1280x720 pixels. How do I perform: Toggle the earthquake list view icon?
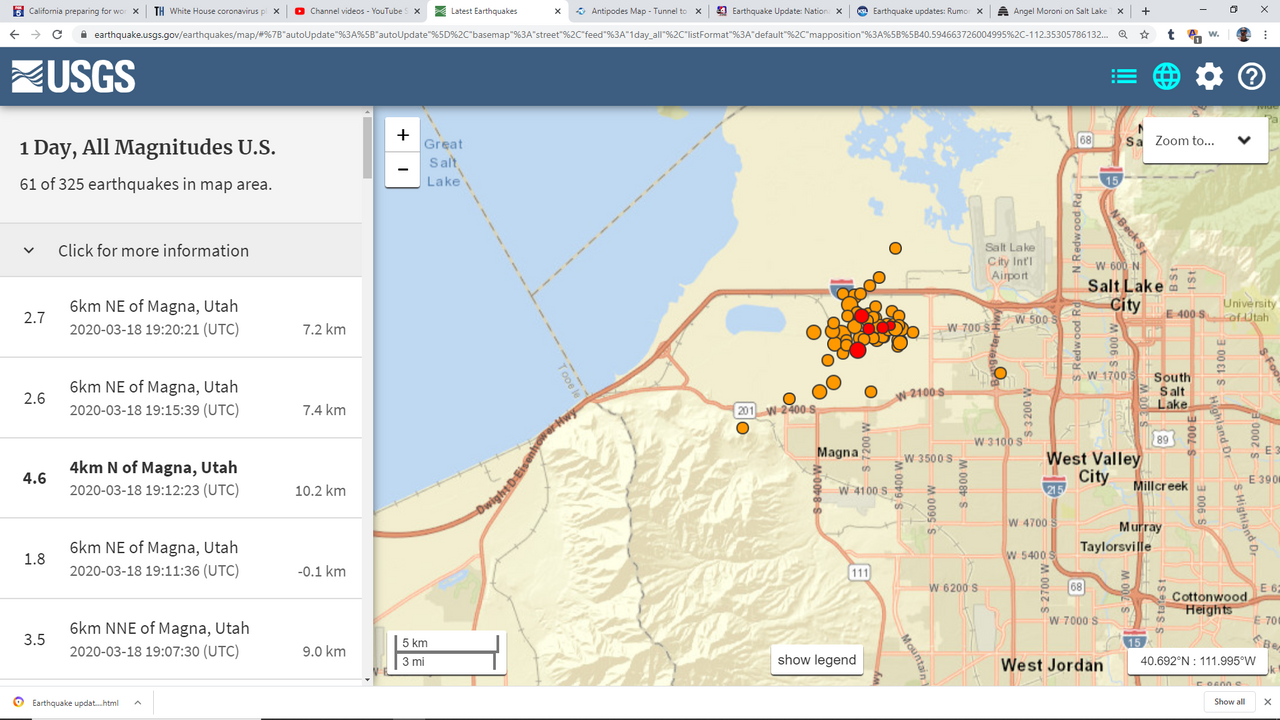1124,76
